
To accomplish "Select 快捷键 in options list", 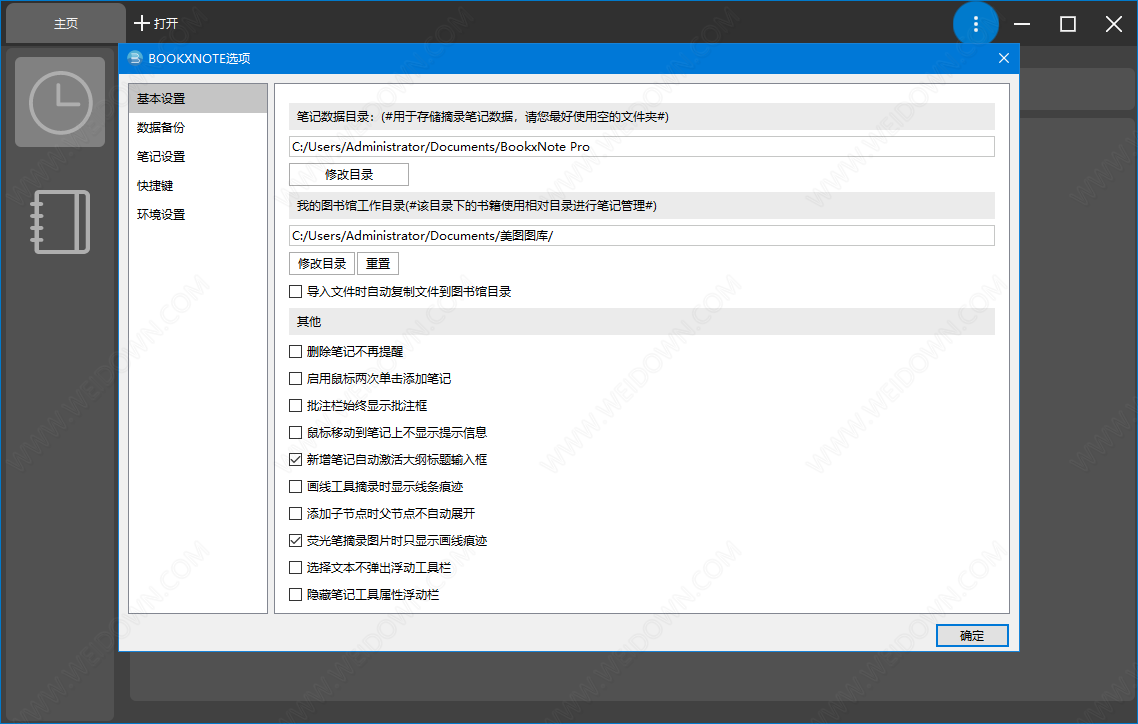I will pyautogui.click(x=198, y=186).
